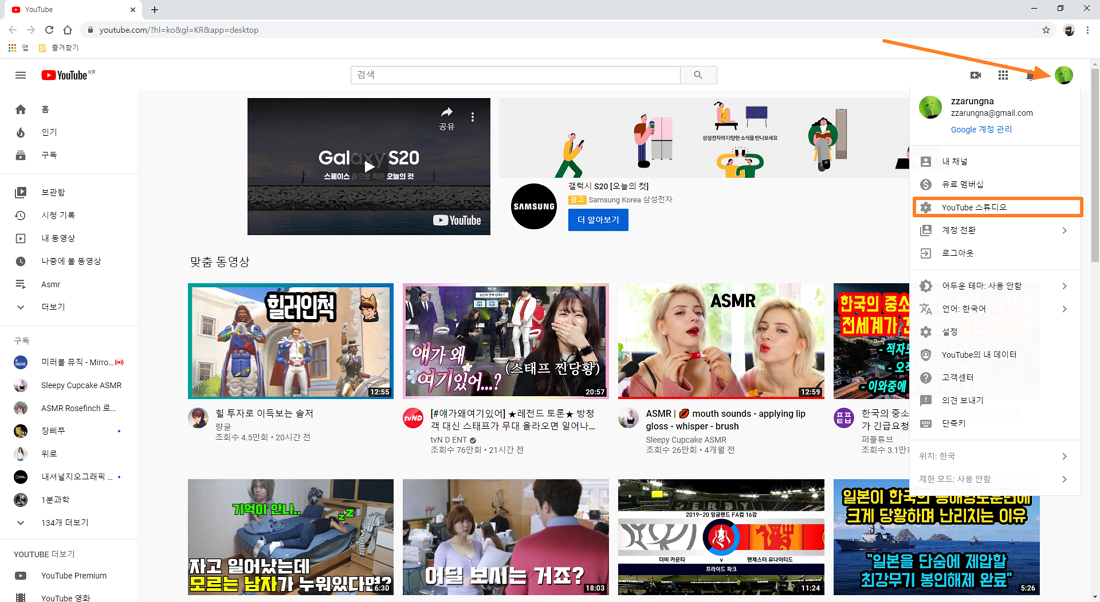Click the Google 계정 관리 link
Viewport: 1100px width, 602px height.
981,130
